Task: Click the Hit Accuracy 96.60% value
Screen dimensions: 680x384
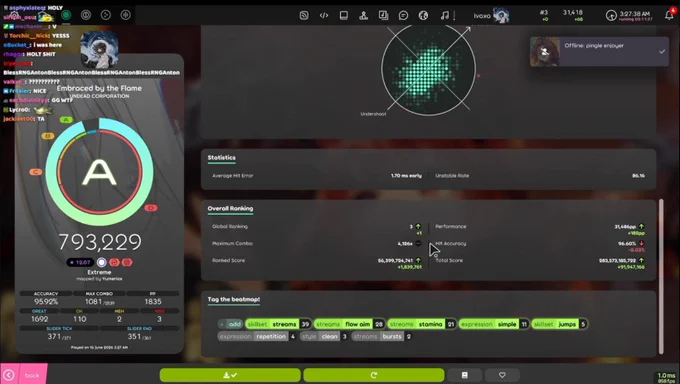Action: point(627,244)
